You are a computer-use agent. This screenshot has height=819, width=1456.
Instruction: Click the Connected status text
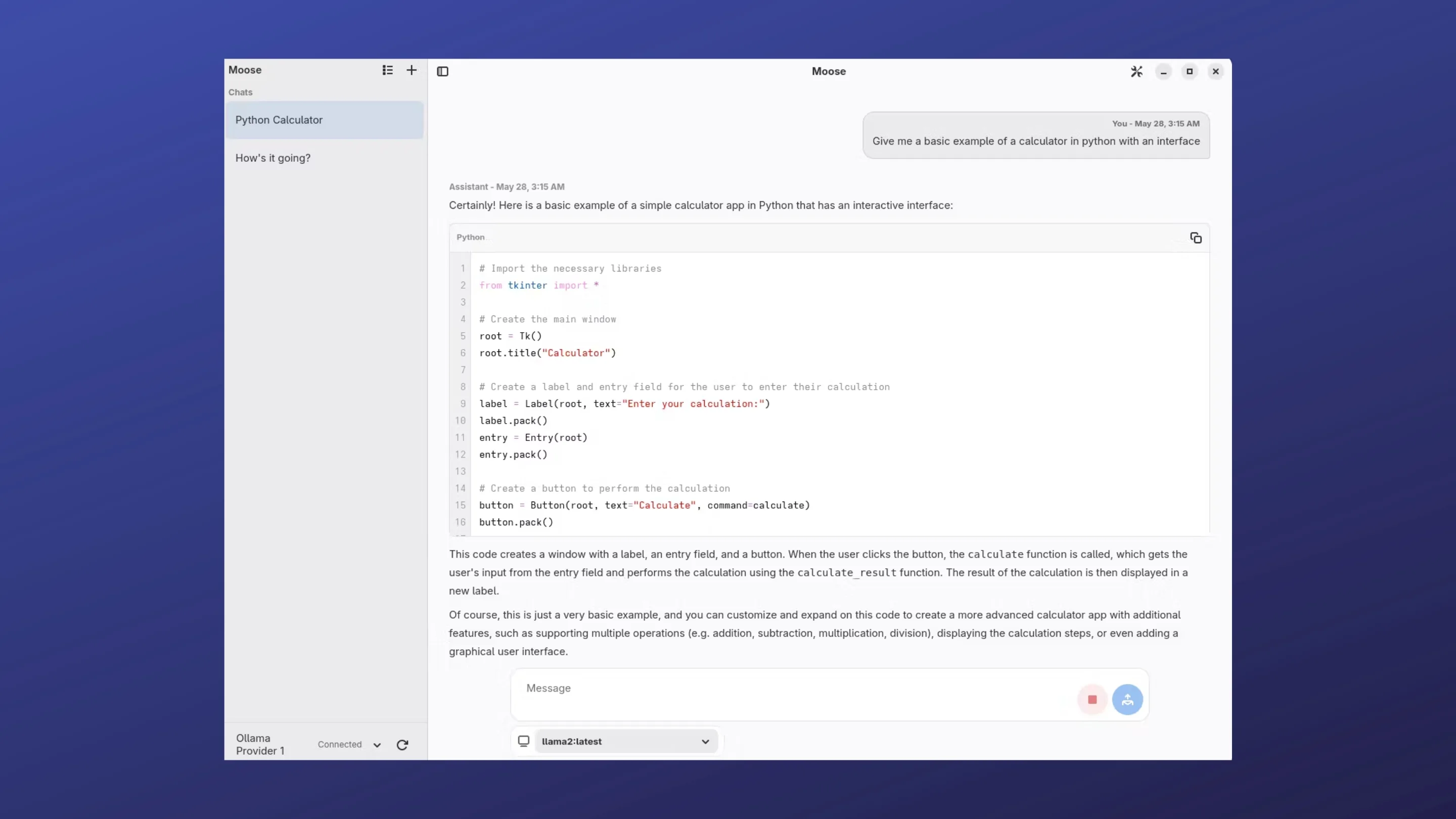pos(340,744)
